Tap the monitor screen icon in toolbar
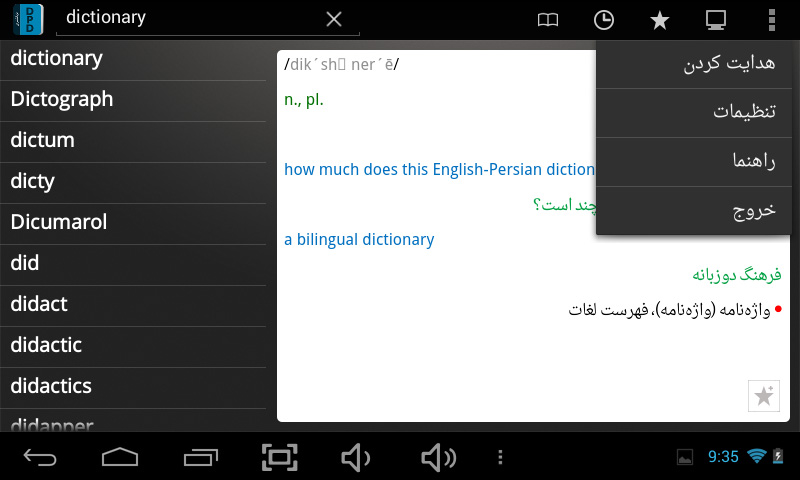The width and height of the screenshot is (800, 480). click(715, 19)
